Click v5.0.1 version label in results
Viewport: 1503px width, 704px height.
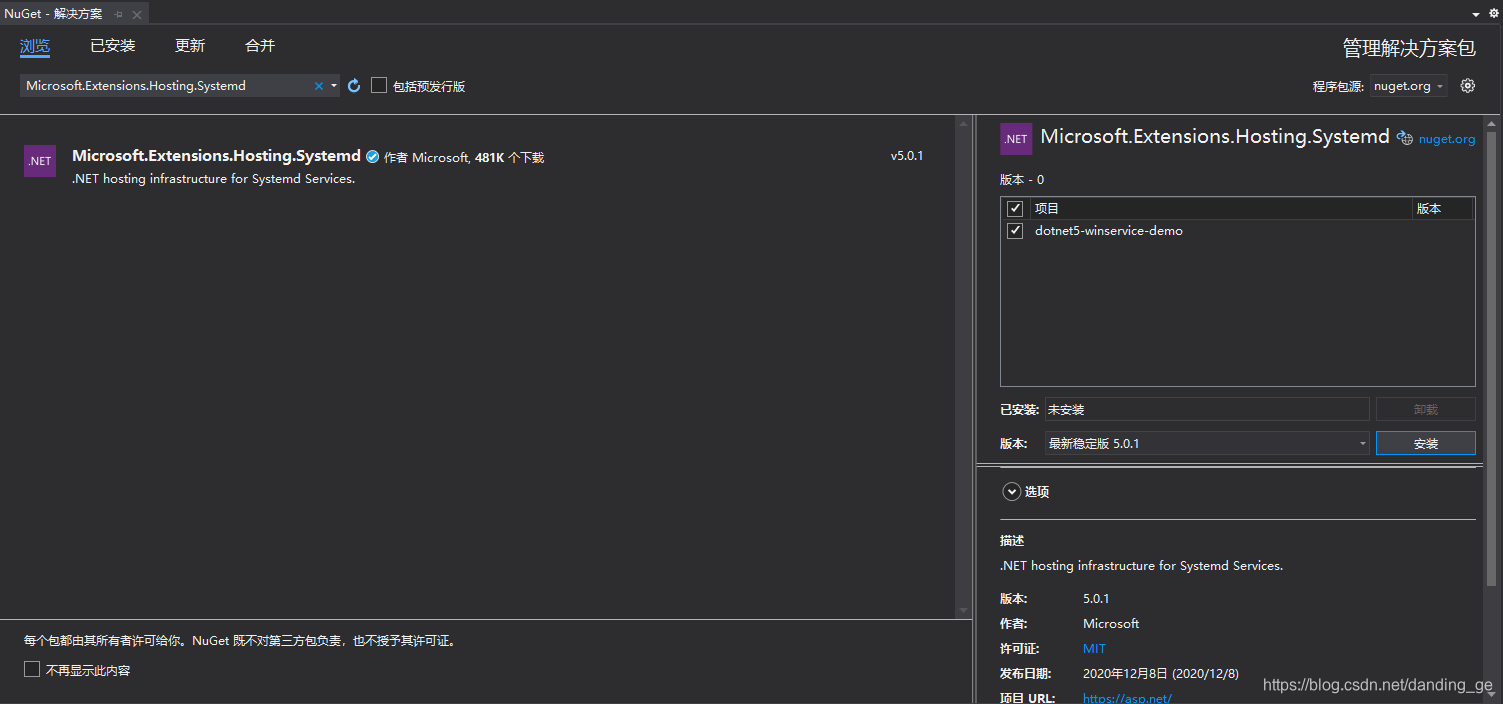907,156
